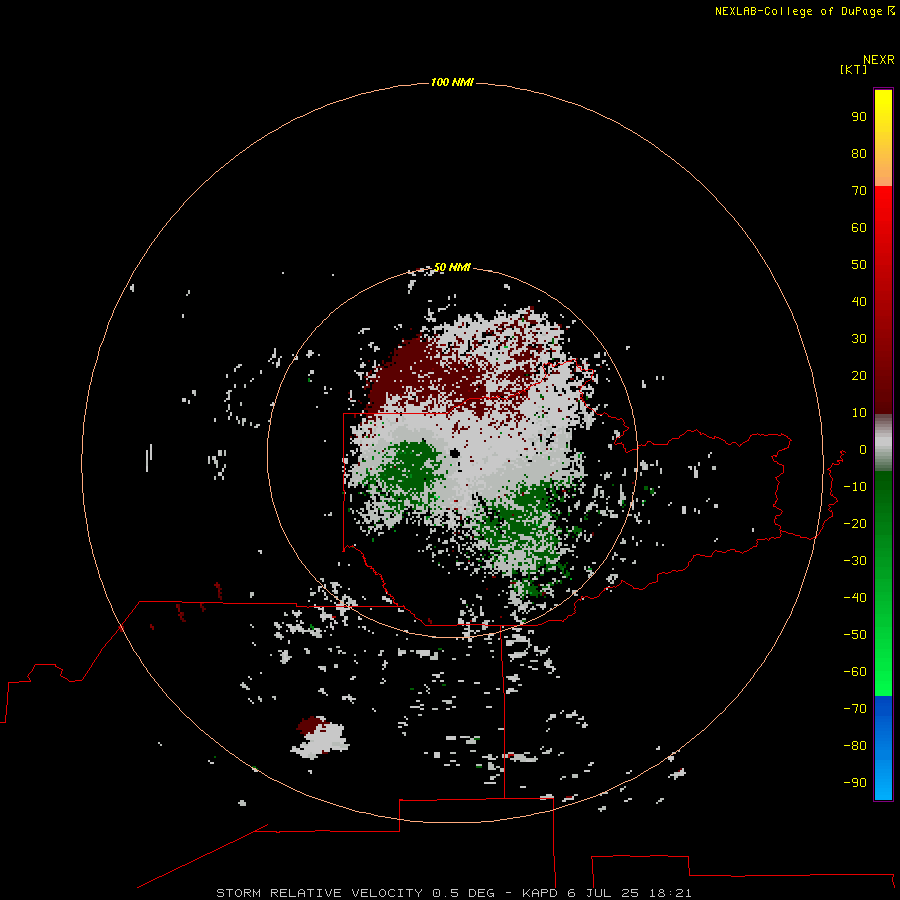900x900 pixels.
Task: Click the -70 value on the velocity scale
Action: pyautogui.click(x=855, y=708)
